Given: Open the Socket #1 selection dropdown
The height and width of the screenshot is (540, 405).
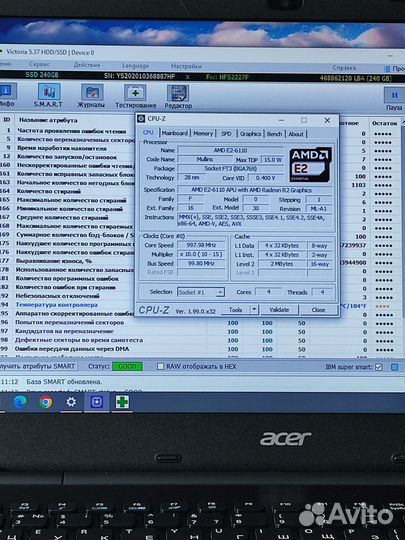Looking at the screenshot, I should point(201,292).
